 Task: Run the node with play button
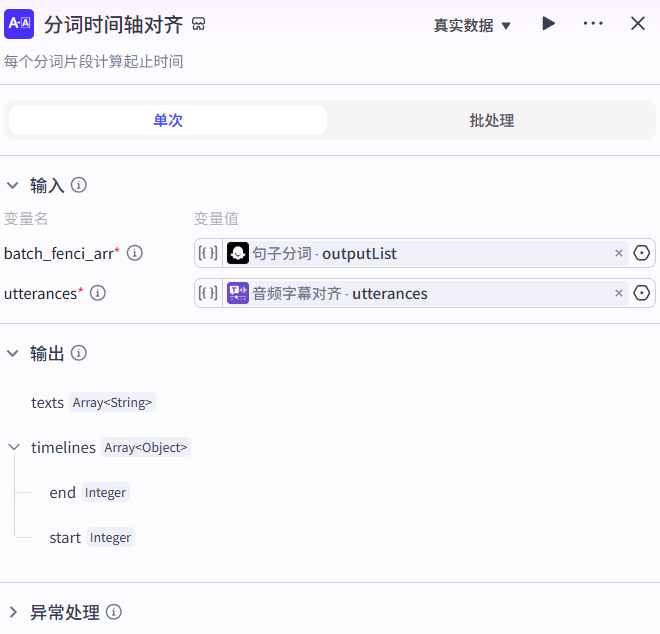pyautogui.click(x=548, y=24)
